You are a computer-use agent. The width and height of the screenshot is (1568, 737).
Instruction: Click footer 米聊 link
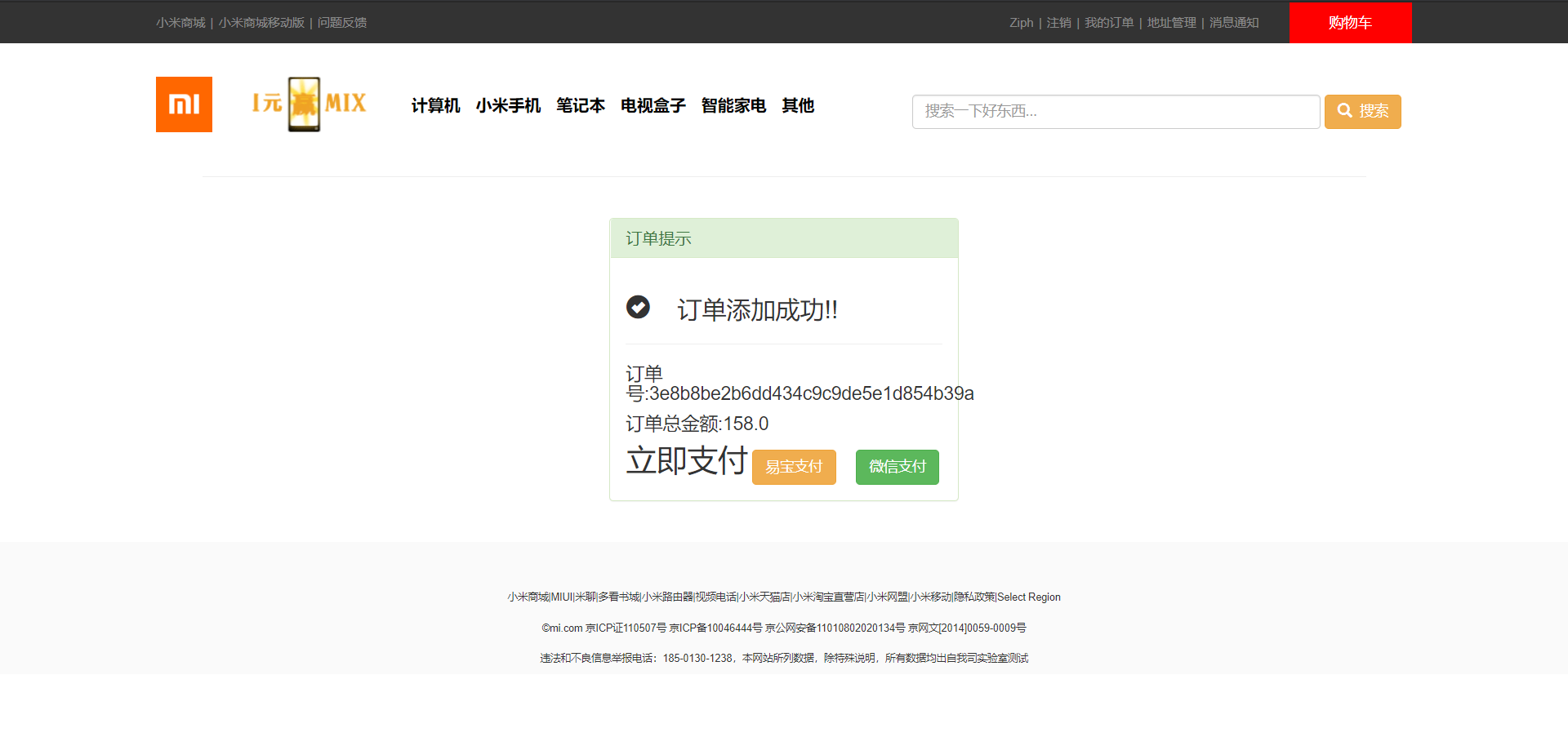coord(586,597)
